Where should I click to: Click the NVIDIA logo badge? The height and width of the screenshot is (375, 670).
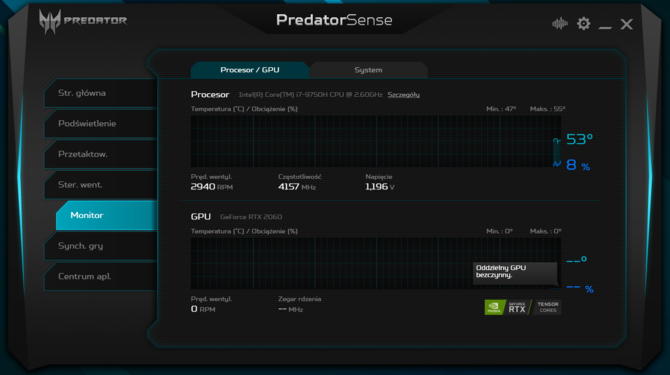click(495, 307)
